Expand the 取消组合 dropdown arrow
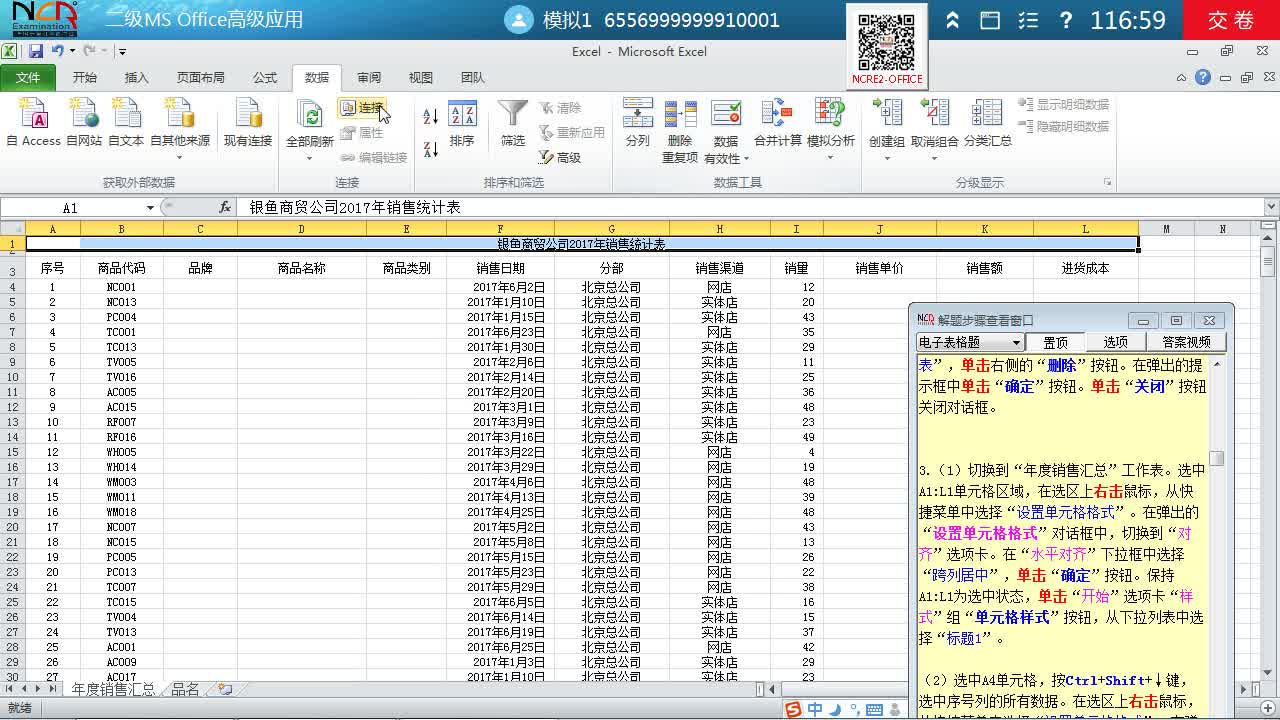This screenshot has width=1280, height=720. coord(935,157)
